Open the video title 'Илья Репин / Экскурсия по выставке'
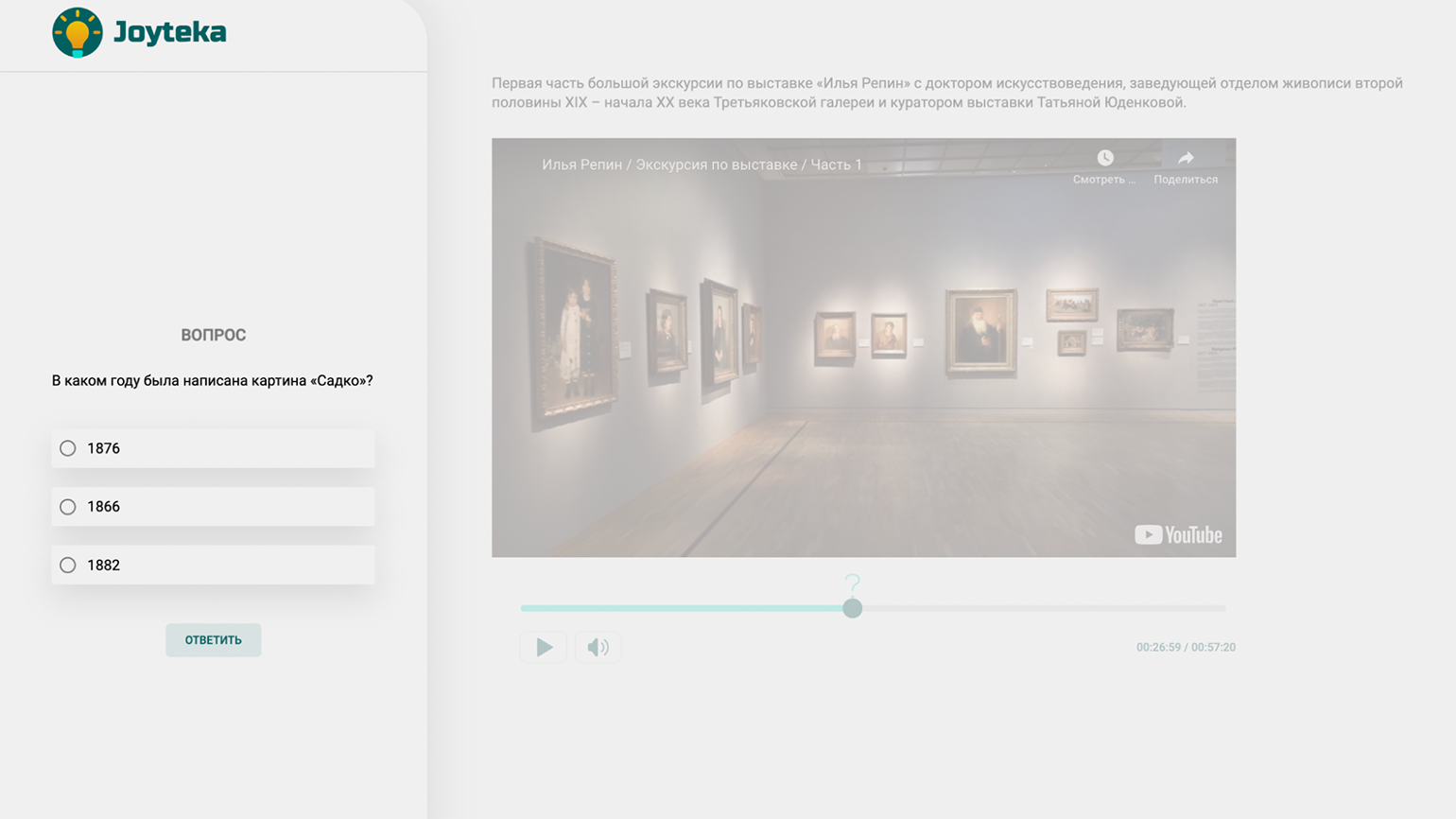 tap(702, 165)
